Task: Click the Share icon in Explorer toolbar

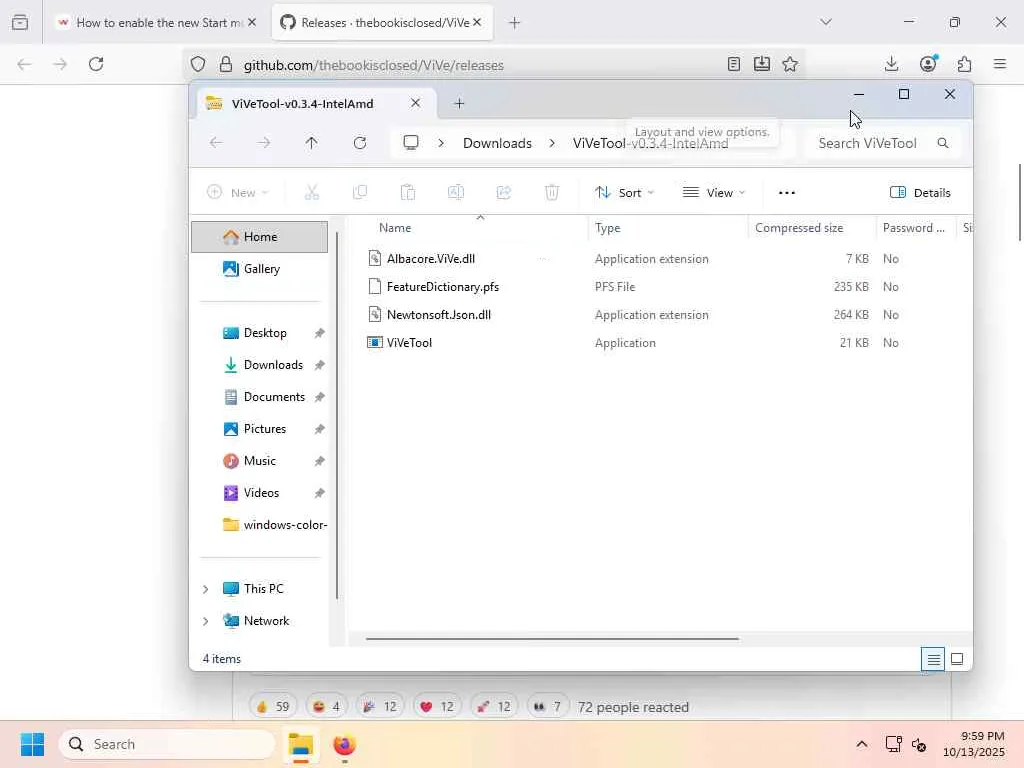Action: (x=504, y=193)
